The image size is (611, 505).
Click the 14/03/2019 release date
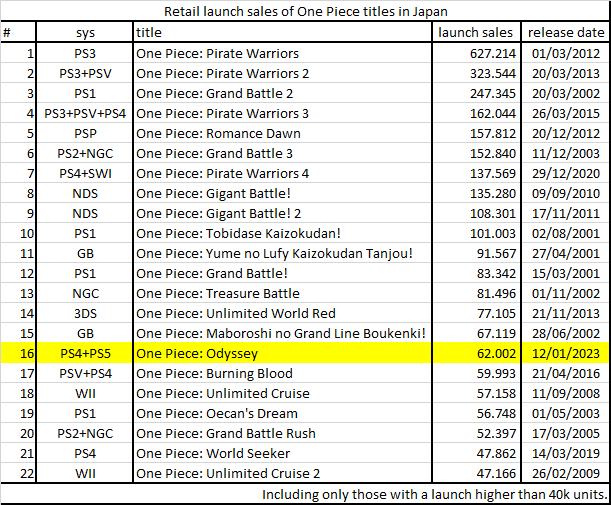point(566,454)
